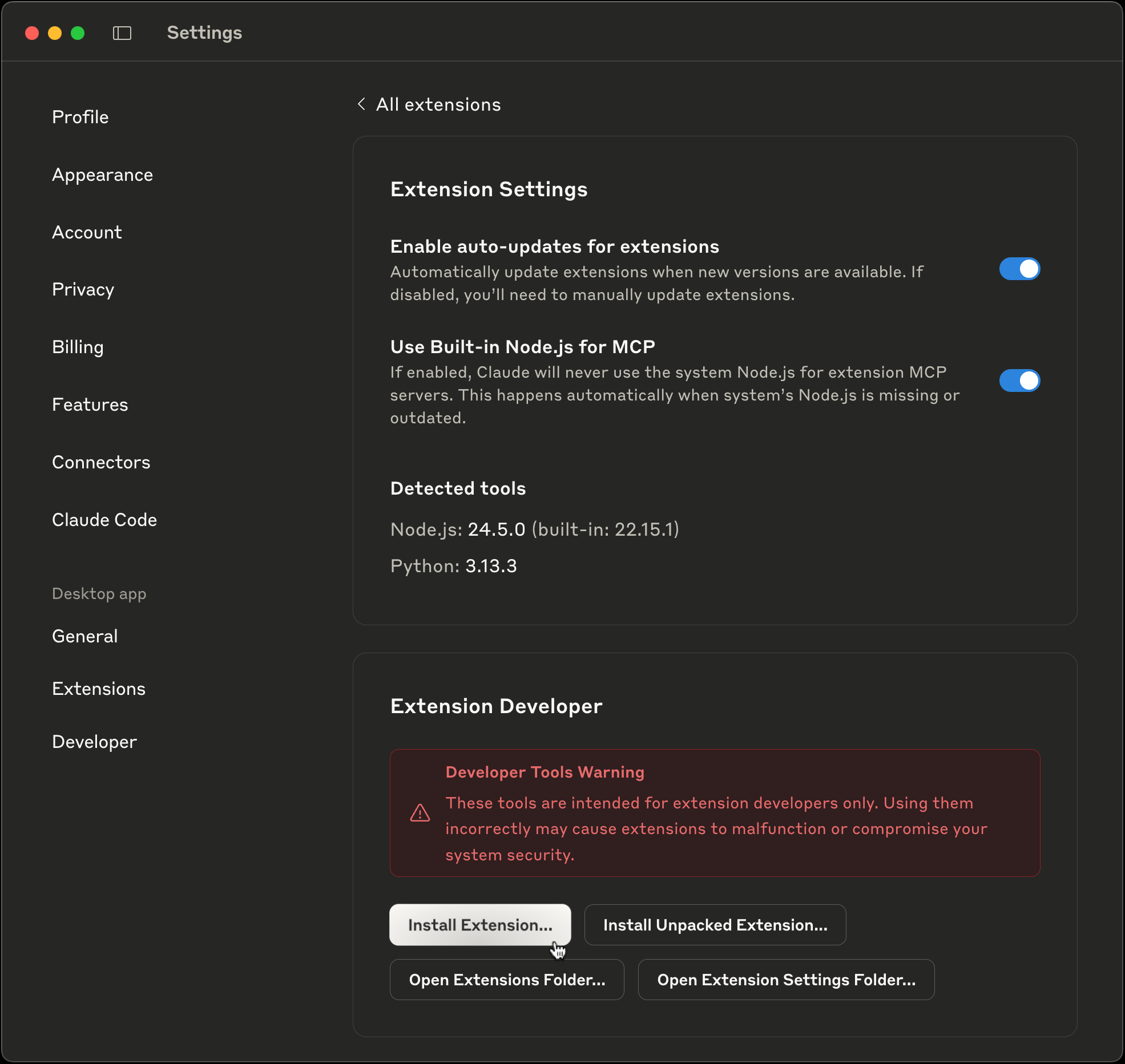Image resolution: width=1125 pixels, height=1064 pixels.
Task: Open Privacy settings
Action: pos(83,289)
